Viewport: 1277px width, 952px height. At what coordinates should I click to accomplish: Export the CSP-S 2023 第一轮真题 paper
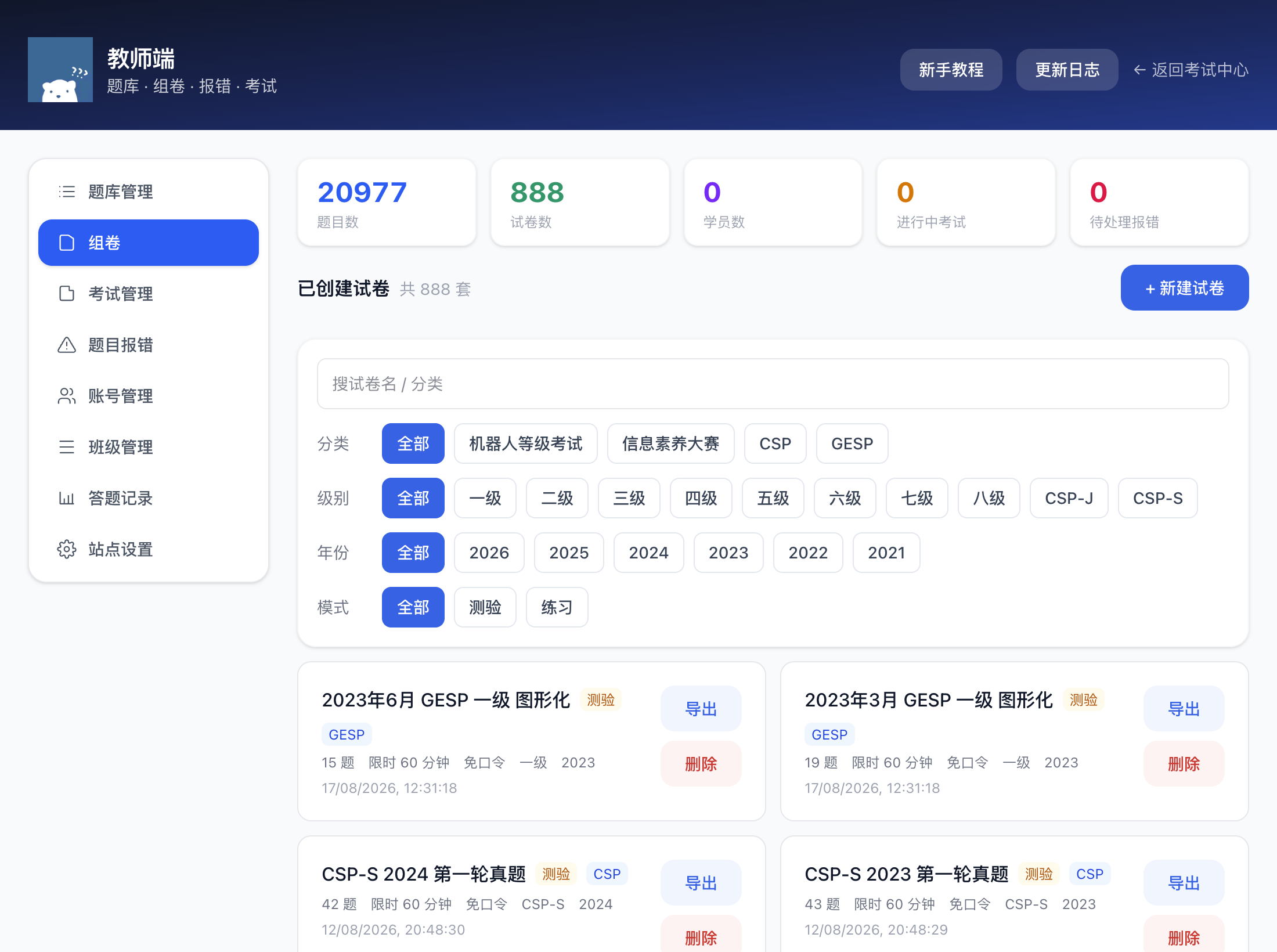pyautogui.click(x=1184, y=883)
